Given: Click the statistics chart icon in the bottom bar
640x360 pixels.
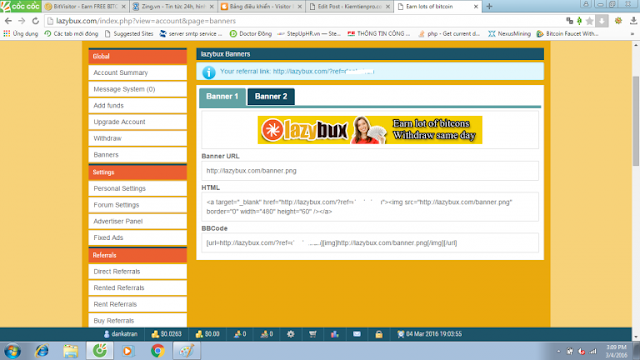Looking at the screenshot, I should [335, 334].
